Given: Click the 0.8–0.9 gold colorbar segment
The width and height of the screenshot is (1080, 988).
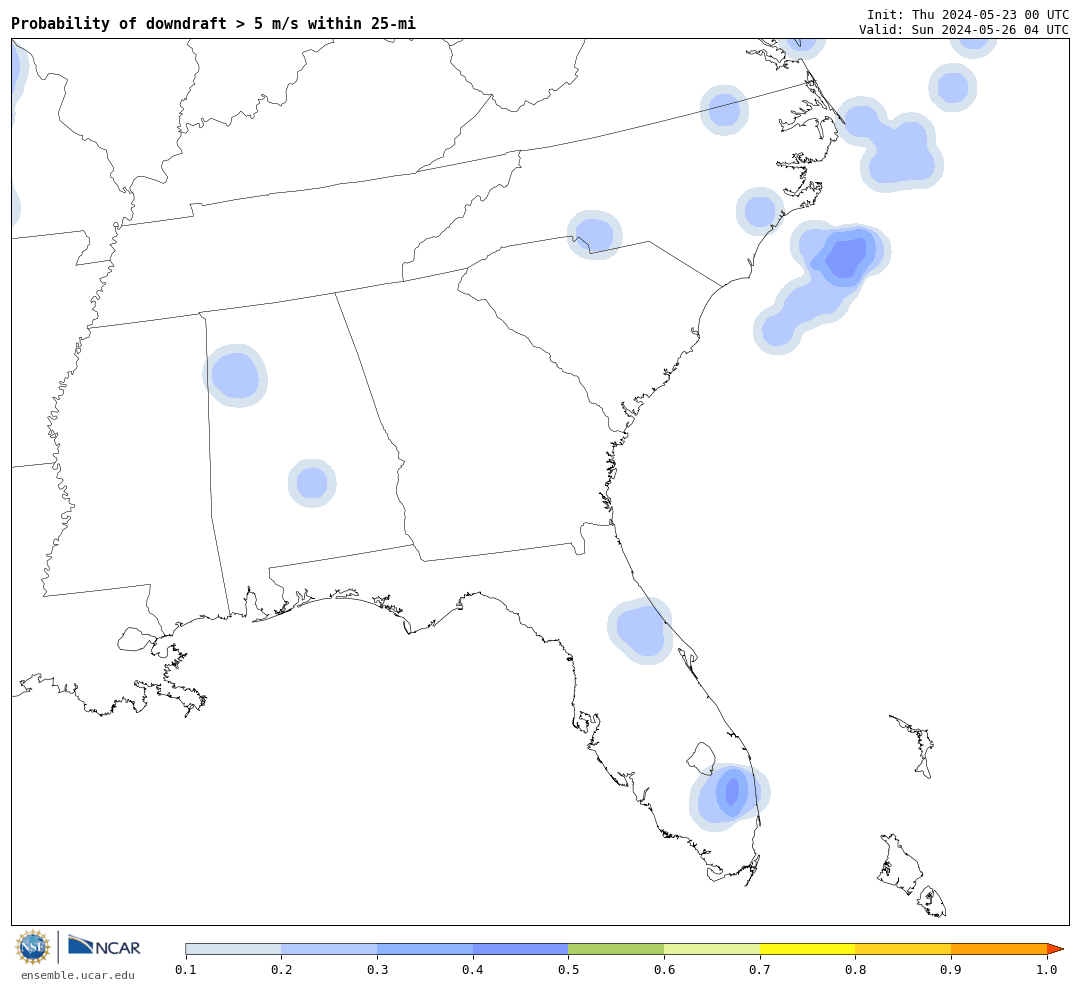Looking at the screenshot, I should click(x=903, y=949).
